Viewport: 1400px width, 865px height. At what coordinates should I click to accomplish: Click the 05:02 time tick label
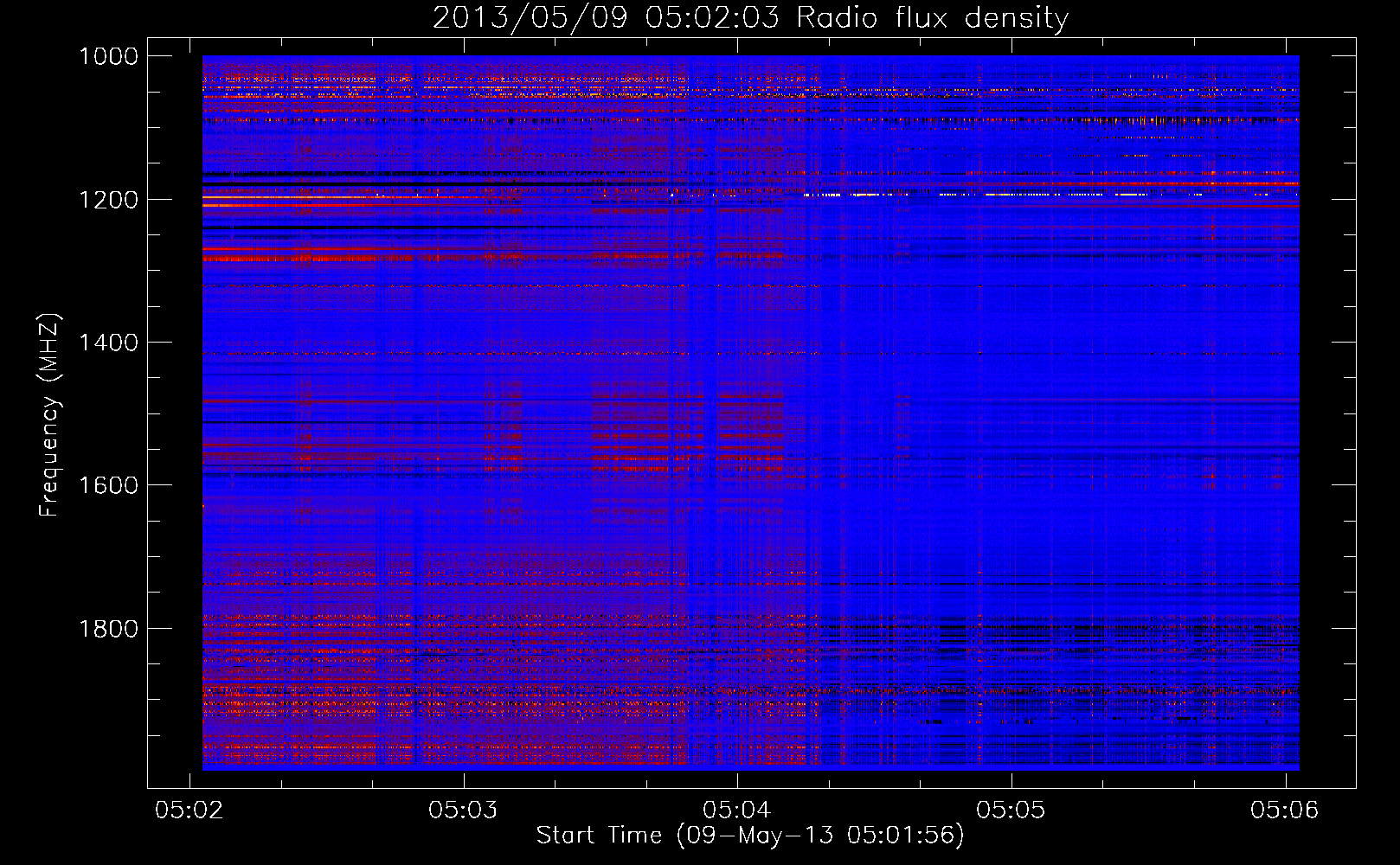click(x=189, y=810)
